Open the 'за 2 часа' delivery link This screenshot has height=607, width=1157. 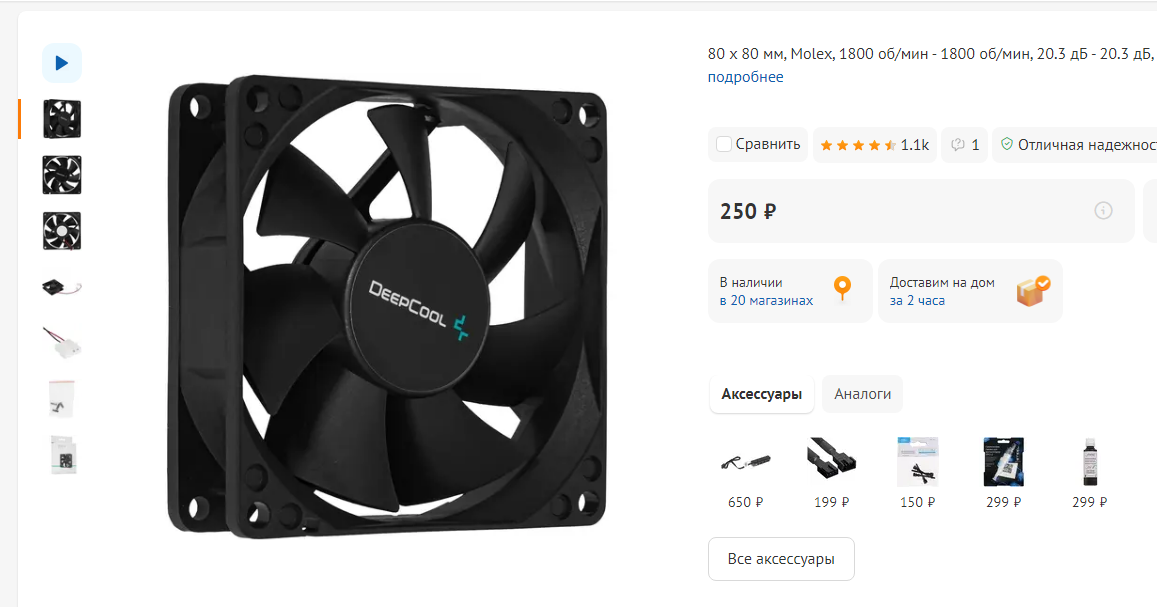[917, 301]
